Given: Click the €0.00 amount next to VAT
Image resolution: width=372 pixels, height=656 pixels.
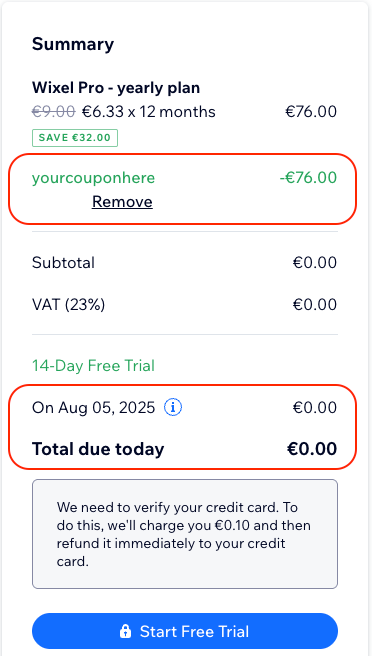Looking at the screenshot, I should tap(315, 305).
